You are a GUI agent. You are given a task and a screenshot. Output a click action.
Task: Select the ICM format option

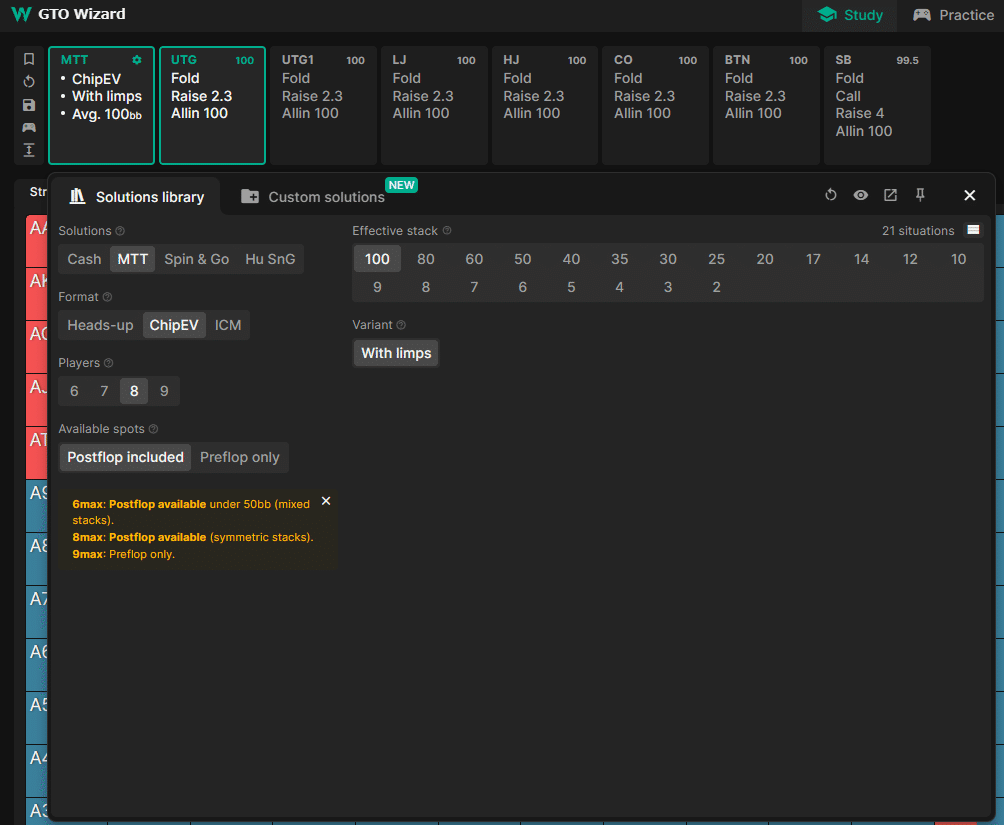point(227,325)
